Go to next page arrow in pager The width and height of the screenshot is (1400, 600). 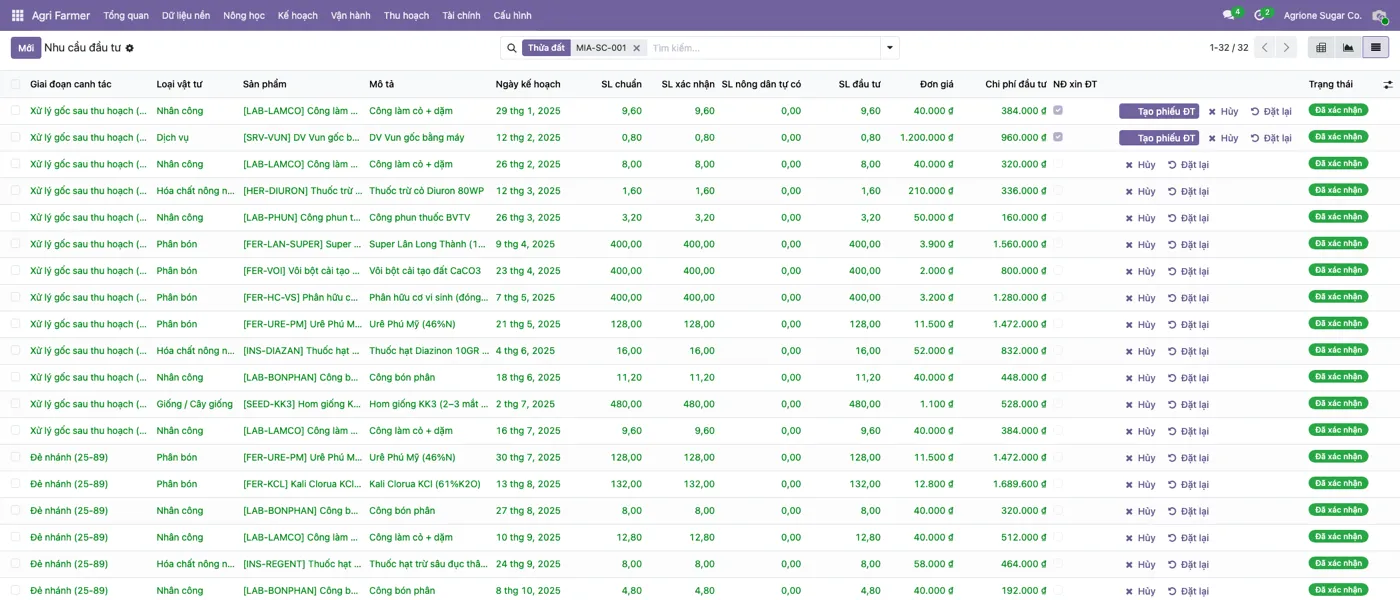[x=1287, y=47]
